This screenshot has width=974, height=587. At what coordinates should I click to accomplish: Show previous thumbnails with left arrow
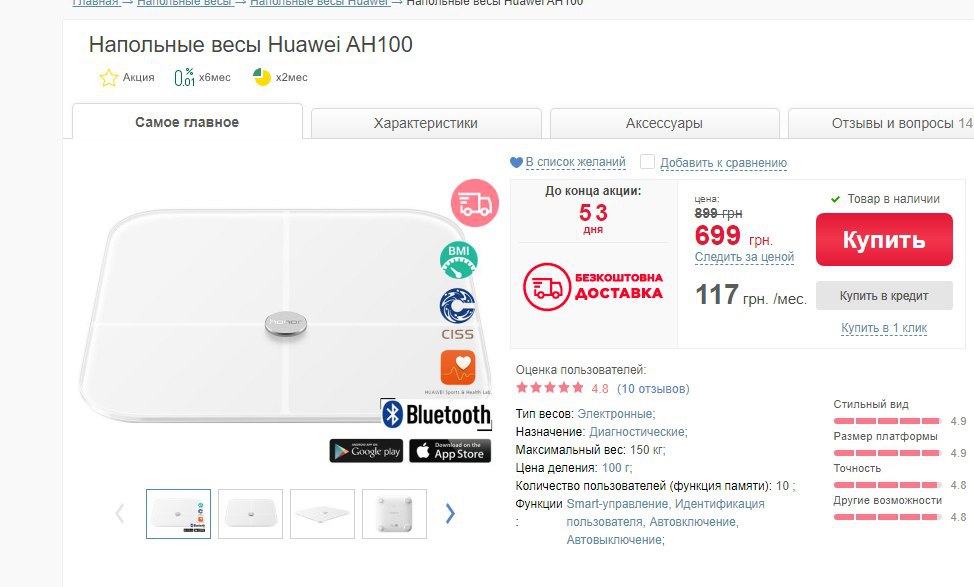point(120,513)
